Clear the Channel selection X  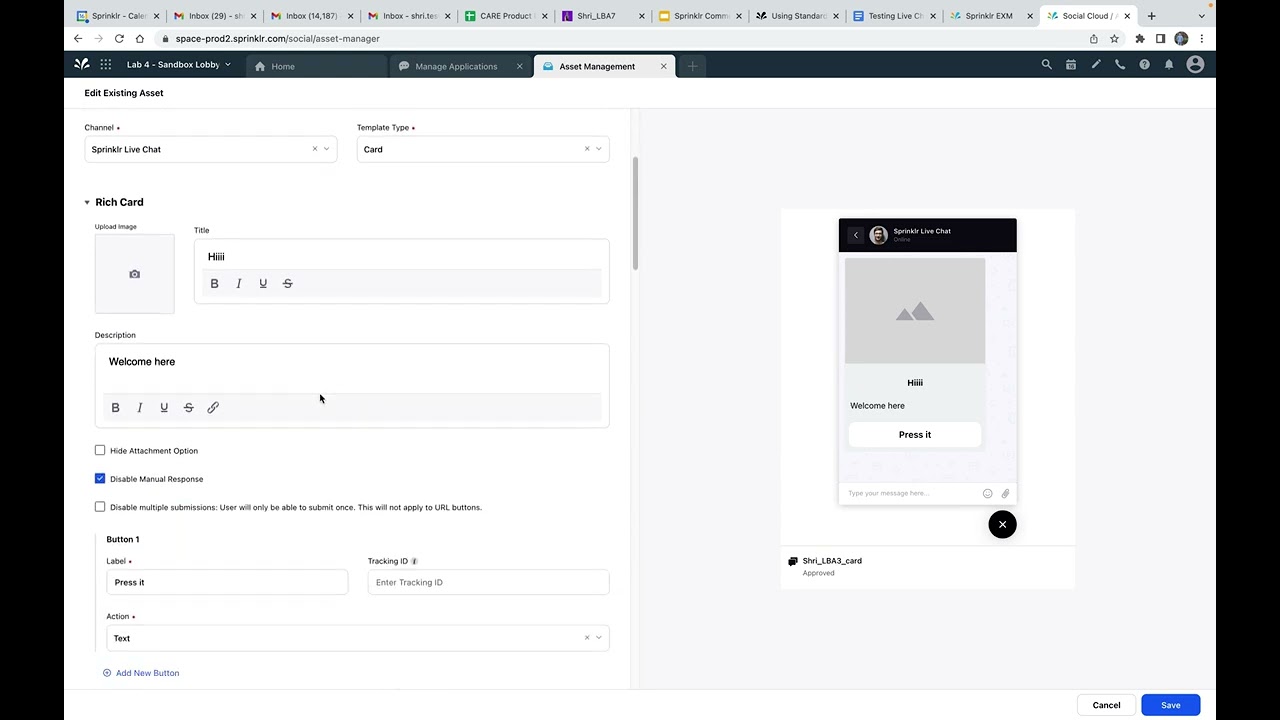click(x=314, y=150)
